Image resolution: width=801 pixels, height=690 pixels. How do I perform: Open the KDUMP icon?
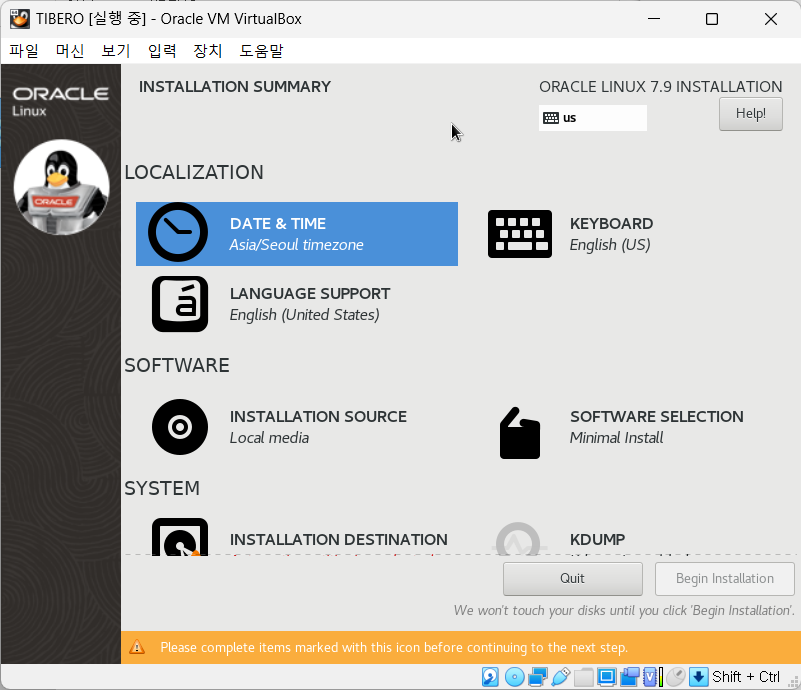point(518,539)
